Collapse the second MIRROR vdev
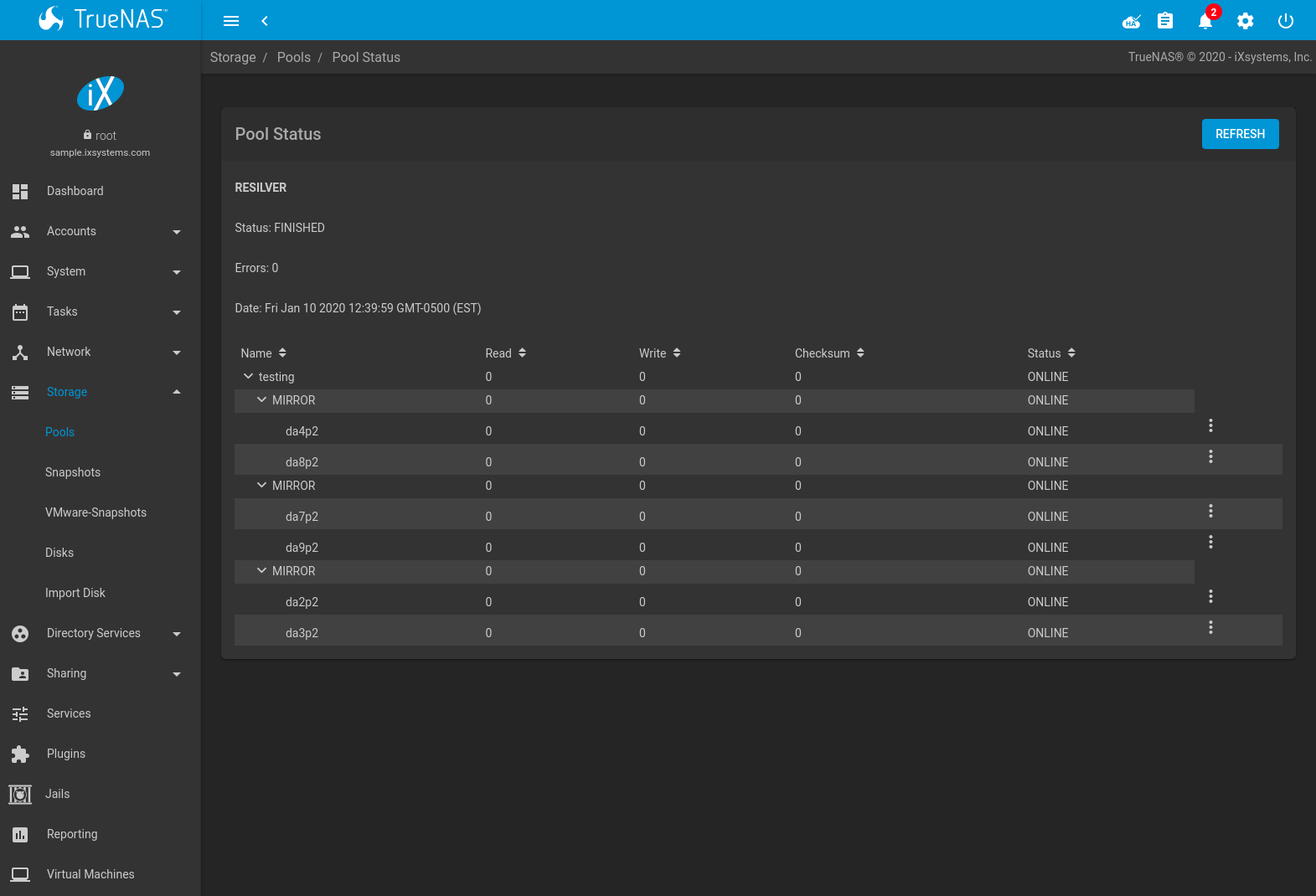Viewport: 1316px width, 896px height. click(262, 486)
